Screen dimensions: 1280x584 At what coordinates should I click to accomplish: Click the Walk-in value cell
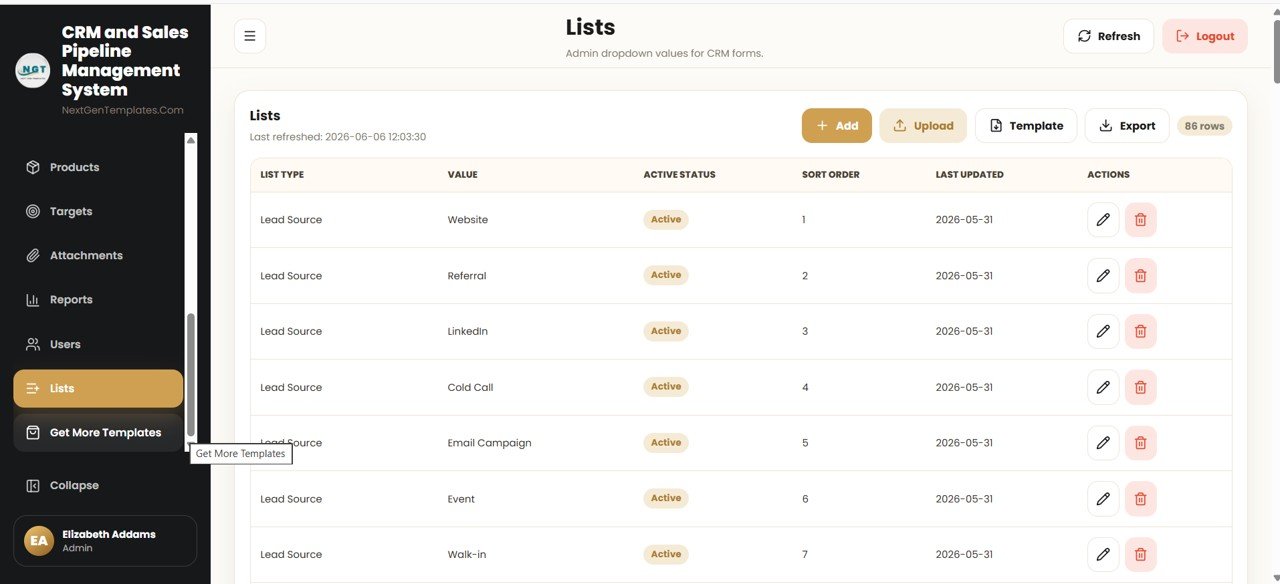[x=466, y=554]
